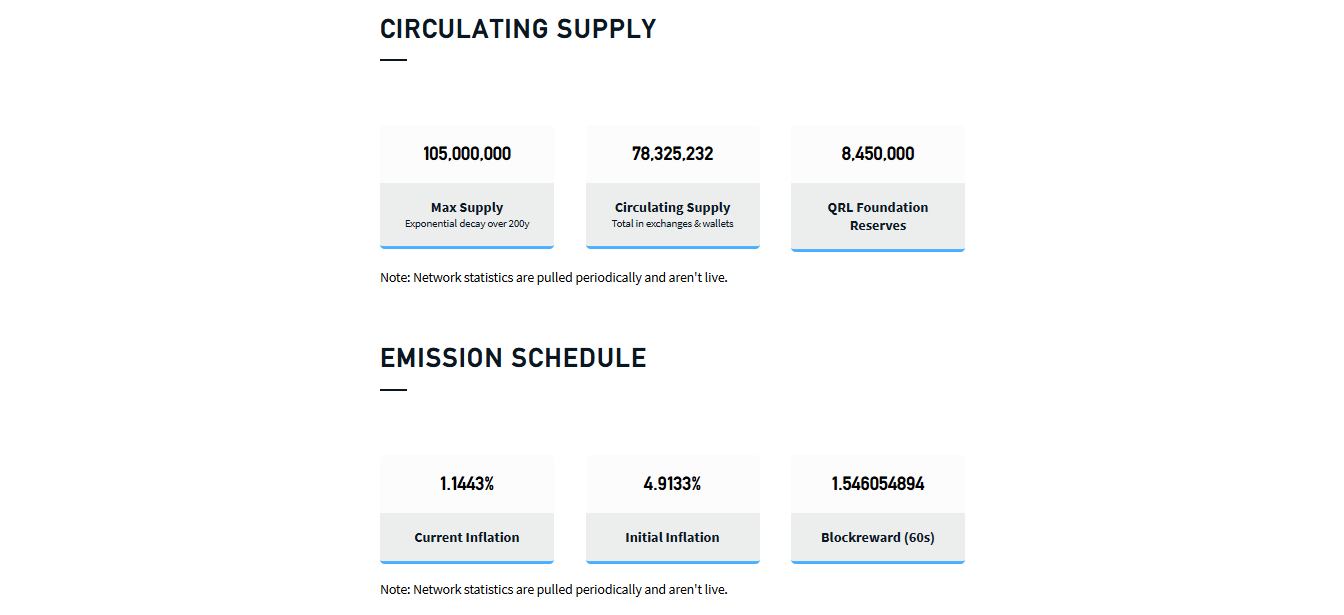The height and width of the screenshot is (615, 1344).
Task: Select the 1.1443% inflation value
Action: 467,484
